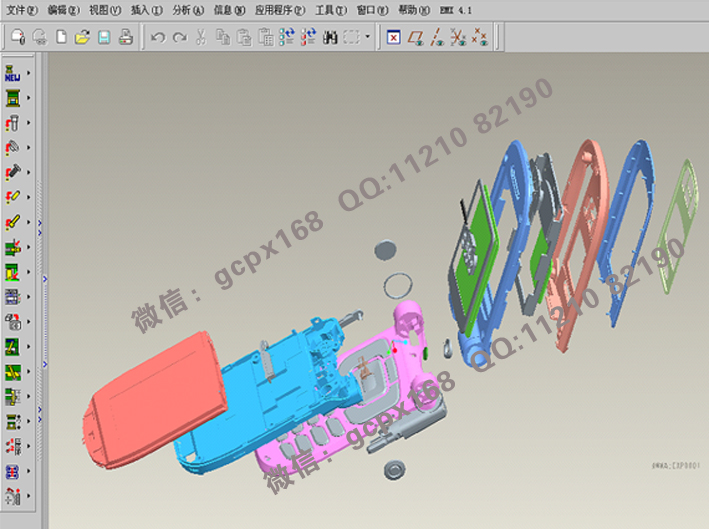The width and height of the screenshot is (709, 529).
Task: Click the open folder icon
Action: click(82, 38)
